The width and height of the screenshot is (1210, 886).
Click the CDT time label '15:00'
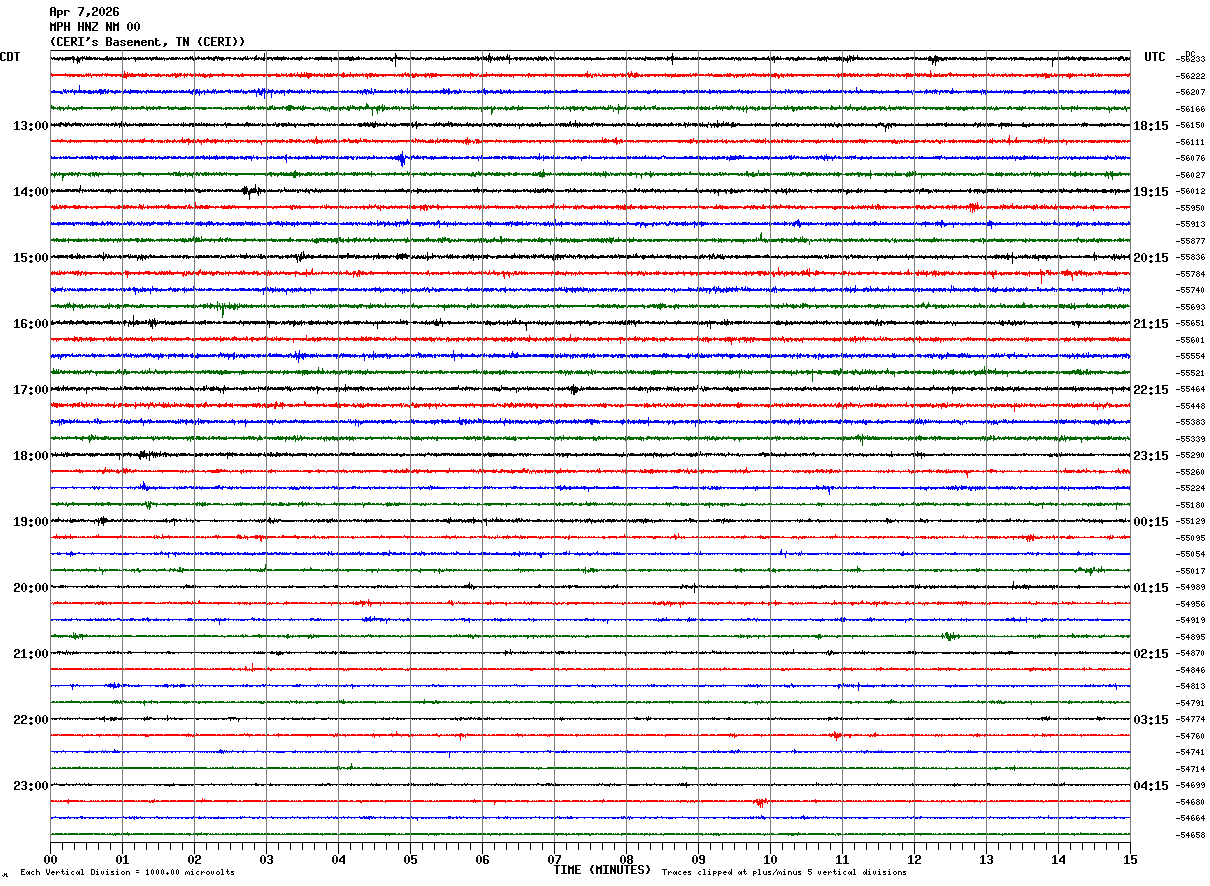click(31, 258)
